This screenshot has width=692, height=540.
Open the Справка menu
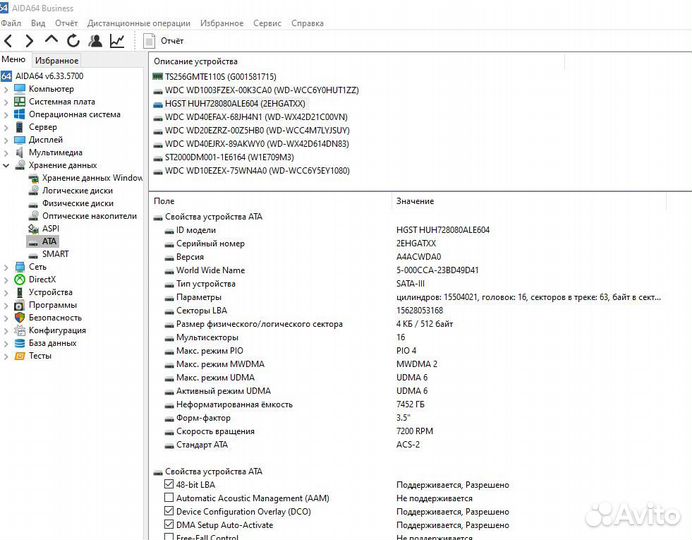click(307, 23)
